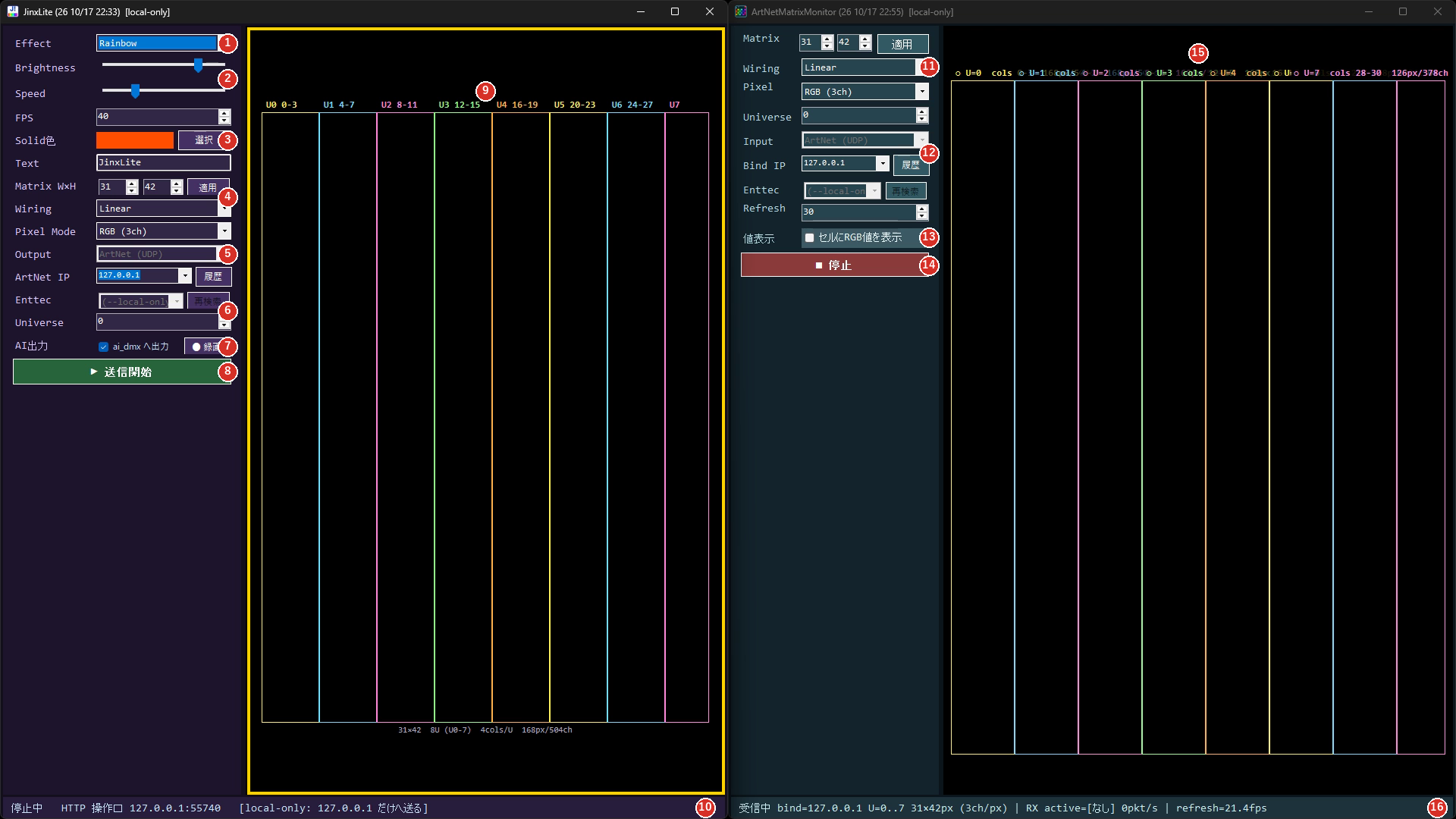
Task: Click the U6 24-27 label above JinxLite preview
Action: click(x=632, y=105)
